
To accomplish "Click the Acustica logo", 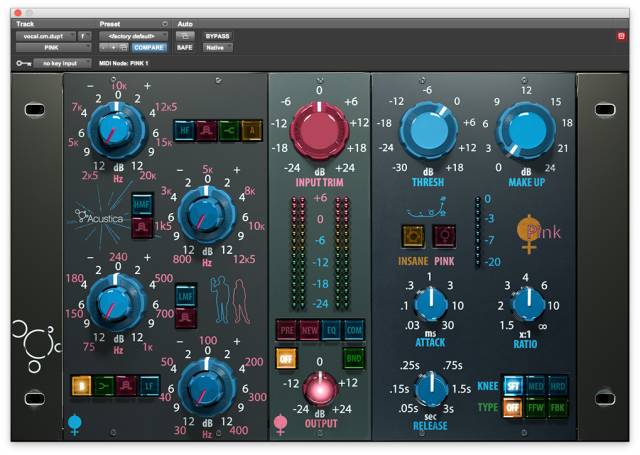I will (x=99, y=219).
